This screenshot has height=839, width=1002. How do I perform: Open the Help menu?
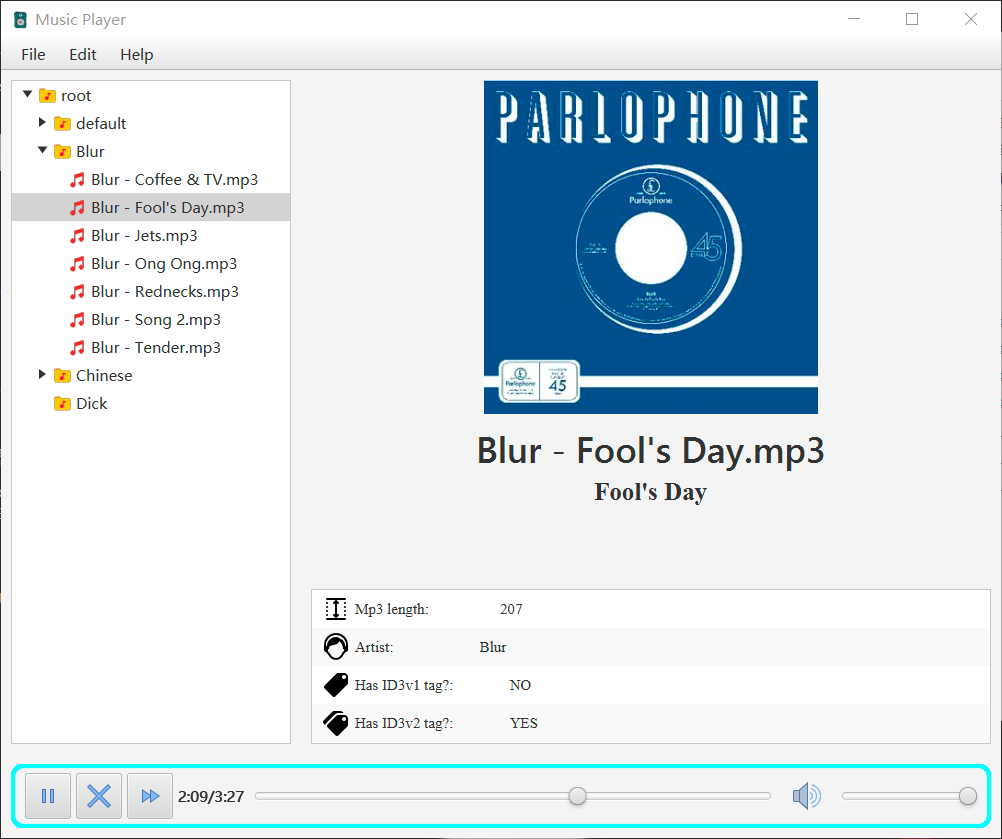(x=137, y=55)
